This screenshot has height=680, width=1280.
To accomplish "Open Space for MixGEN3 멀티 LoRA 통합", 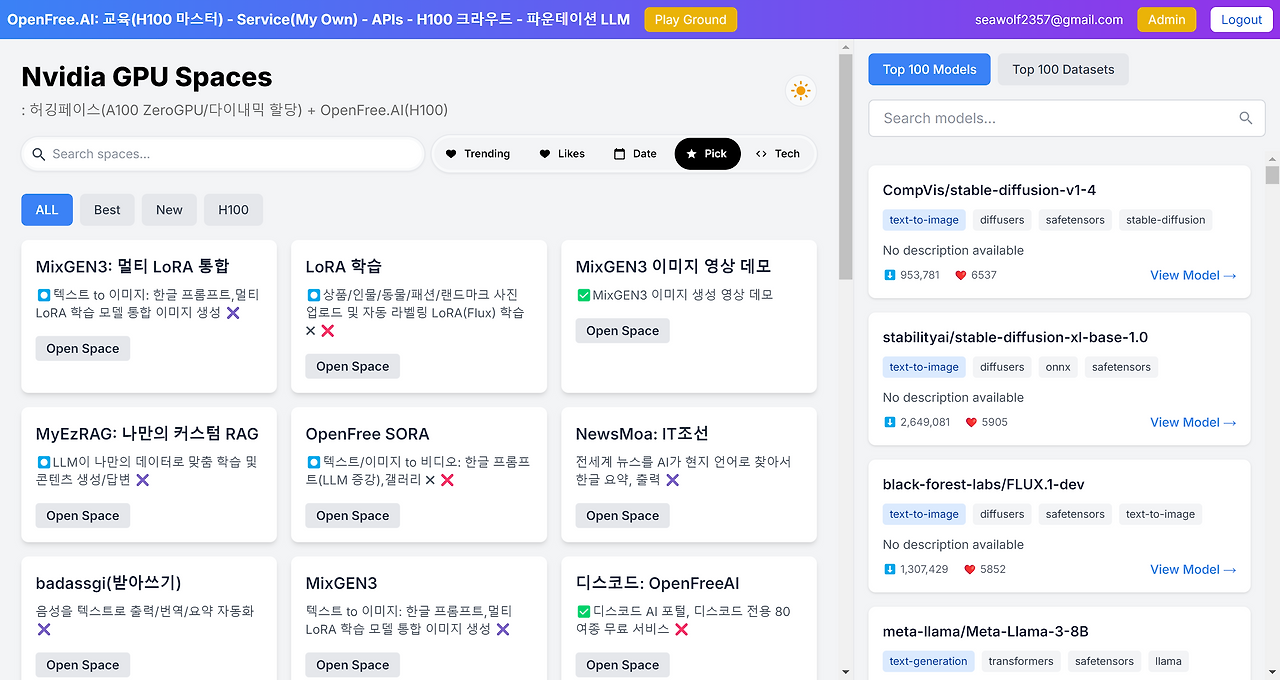I will [83, 349].
